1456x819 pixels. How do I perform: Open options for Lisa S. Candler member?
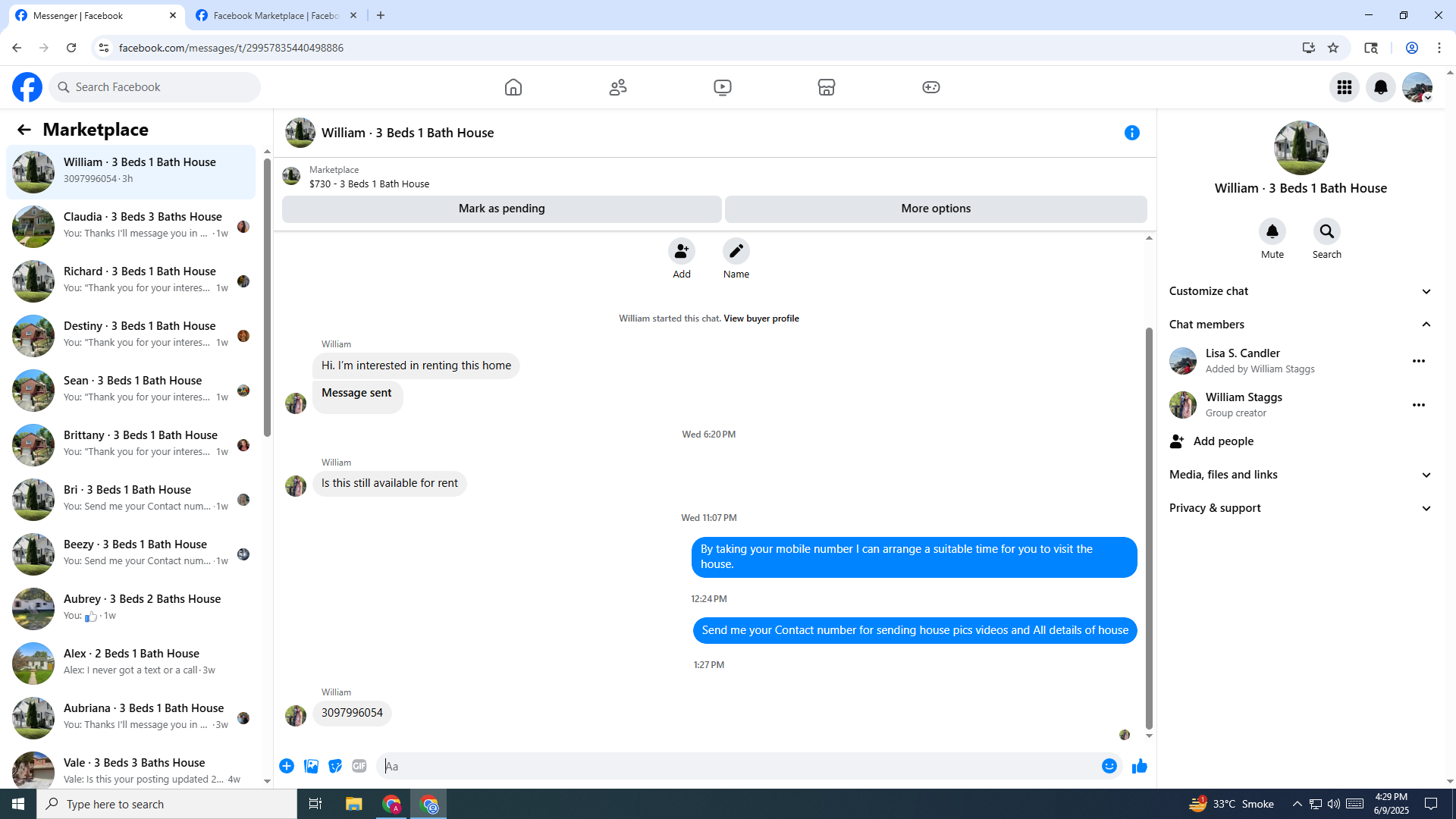[x=1418, y=361]
